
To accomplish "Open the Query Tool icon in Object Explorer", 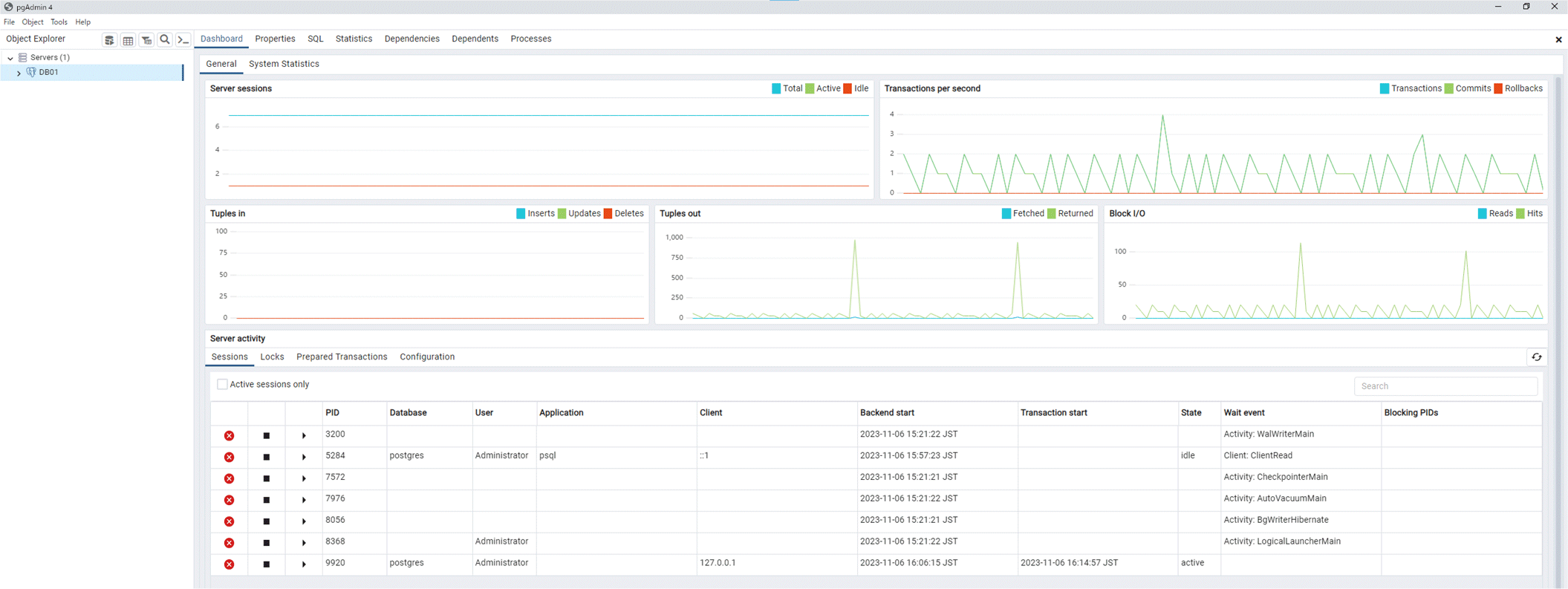I will coord(109,40).
